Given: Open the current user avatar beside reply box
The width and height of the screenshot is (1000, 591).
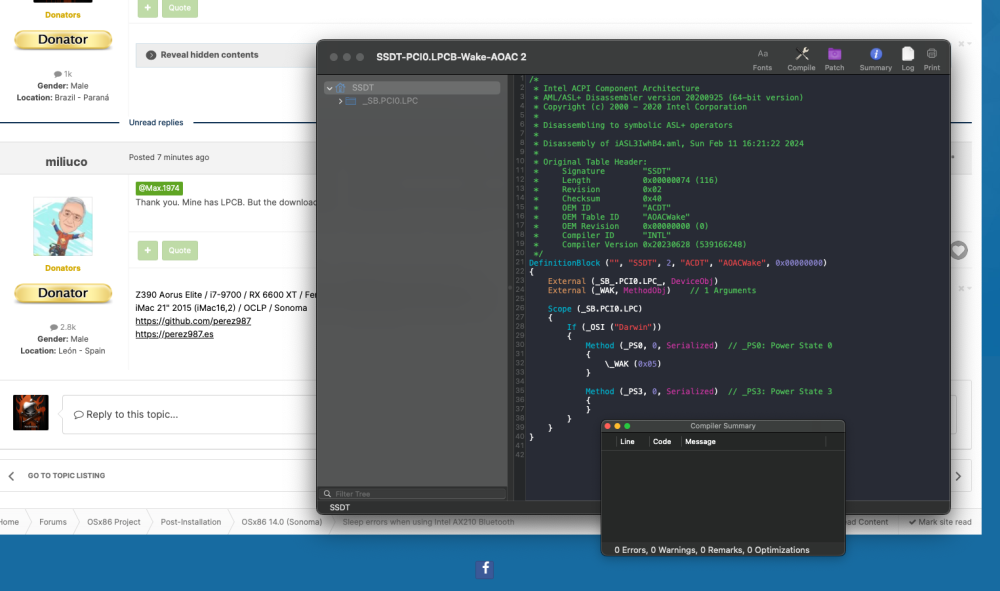Looking at the screenshot, I should tap(31, 412).
